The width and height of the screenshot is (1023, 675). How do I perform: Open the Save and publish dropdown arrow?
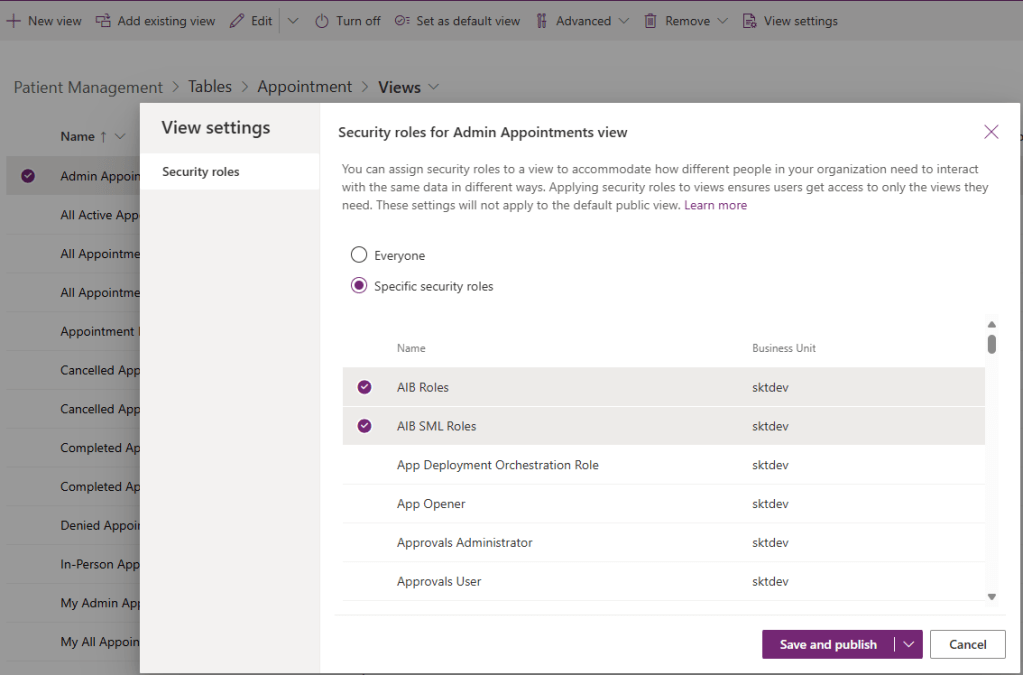tap(909, 645)
